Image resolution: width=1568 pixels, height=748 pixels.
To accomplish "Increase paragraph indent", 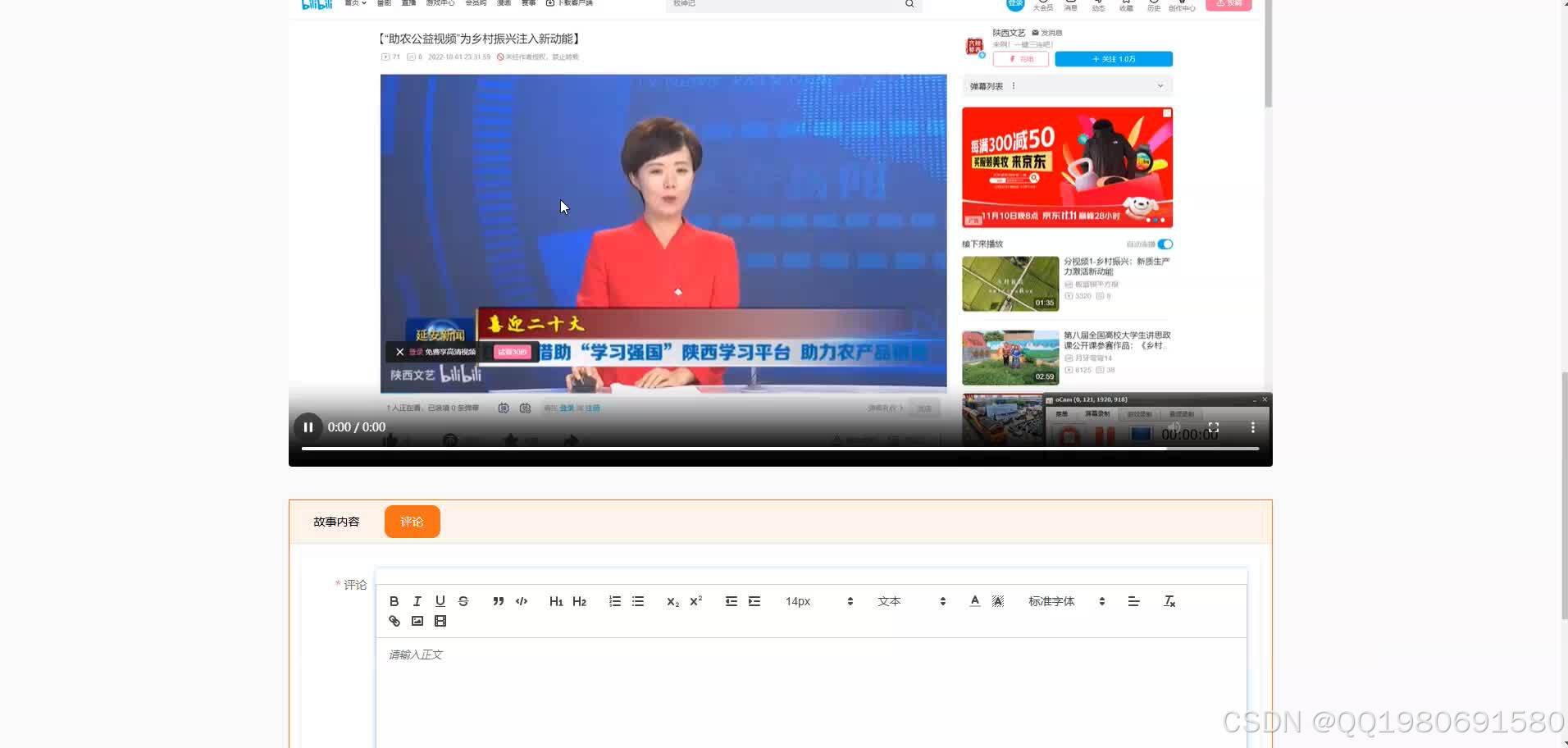I will tap(754, 601).
